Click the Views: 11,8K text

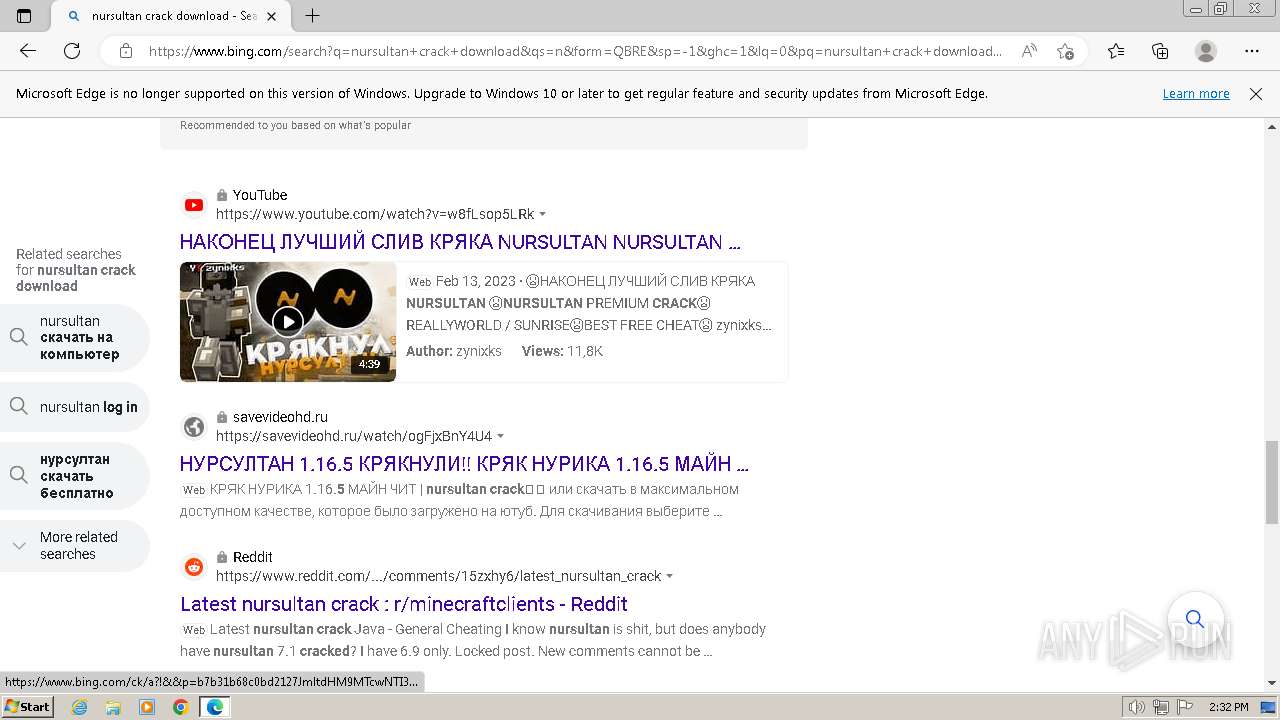pyautogui.click(x=562, y=351)
